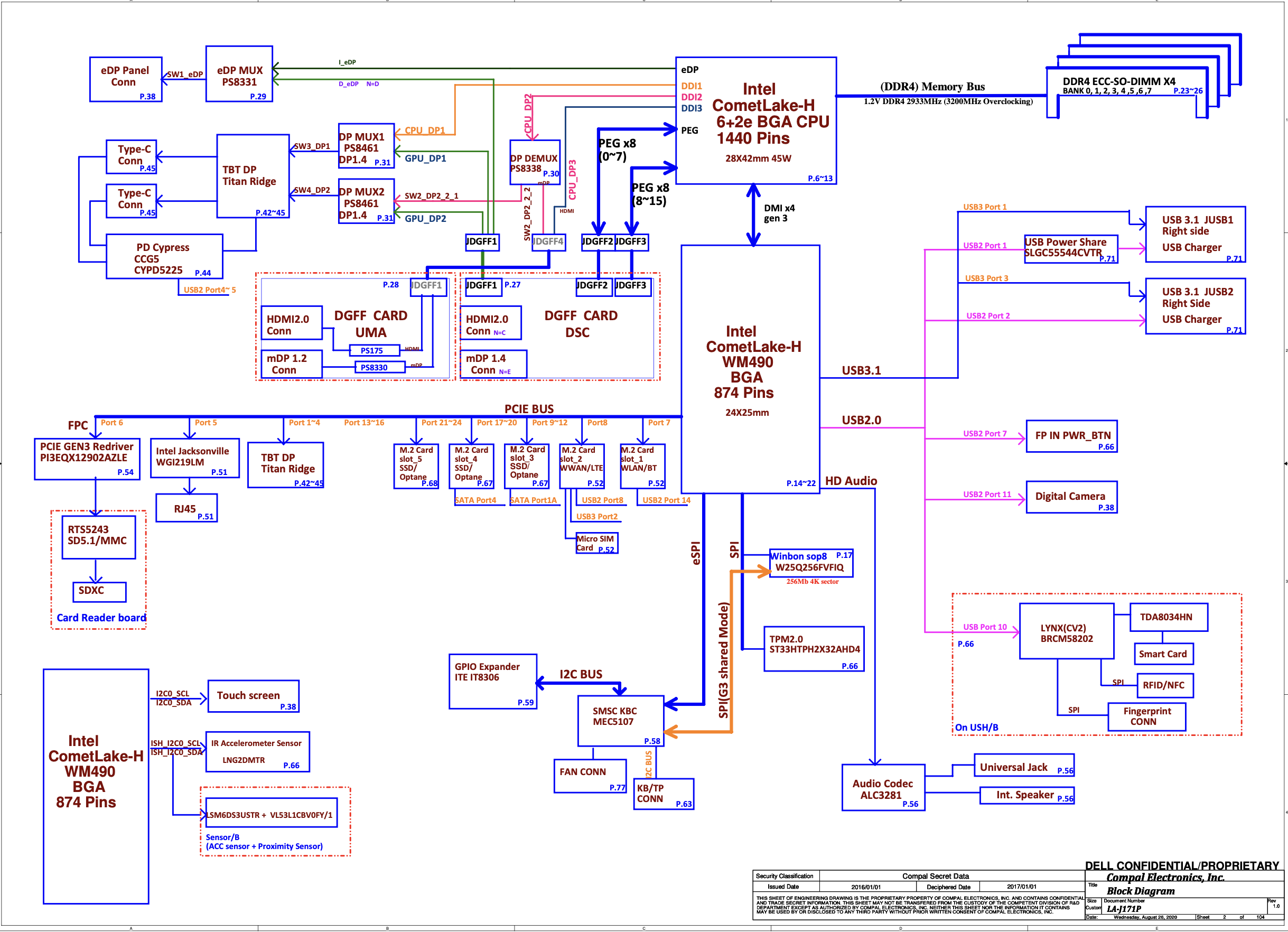Click the DGFF CARD DSC title
Screen dimensions: 1288x932
pyautogui.click(x=581, y=324)
